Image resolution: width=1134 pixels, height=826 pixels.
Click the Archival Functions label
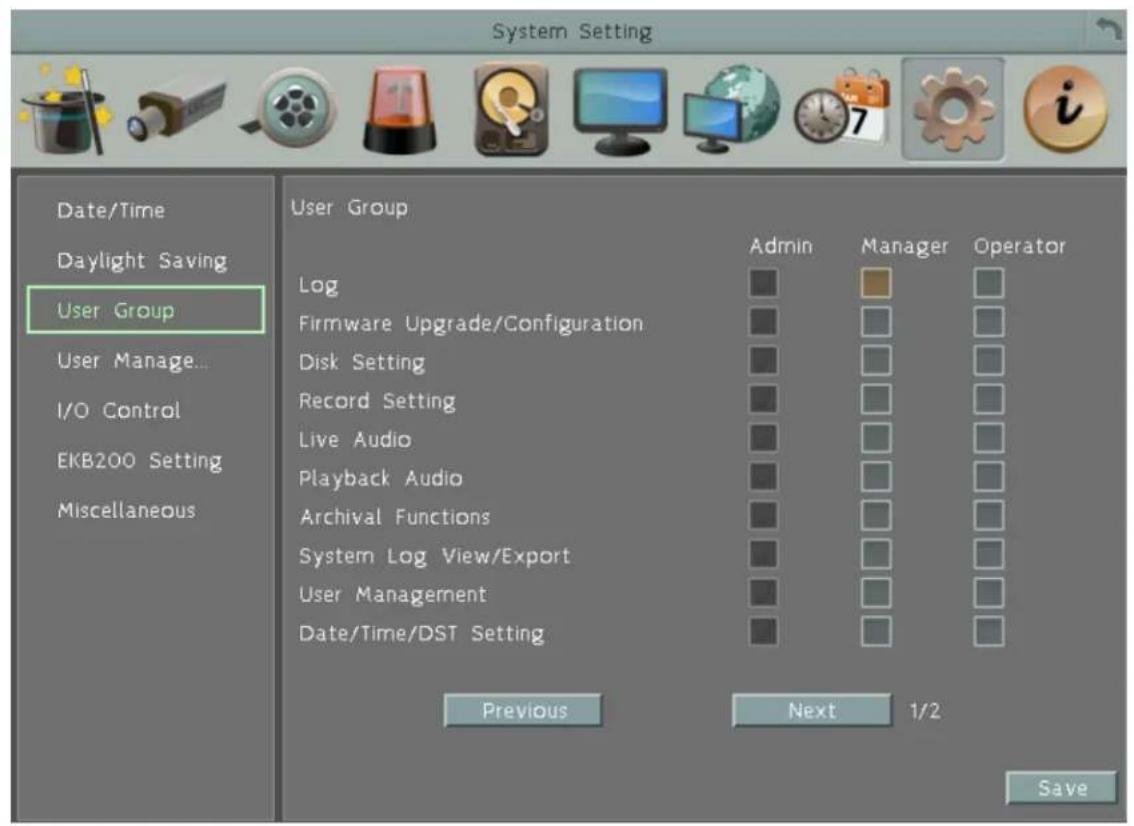pos(395,516)
